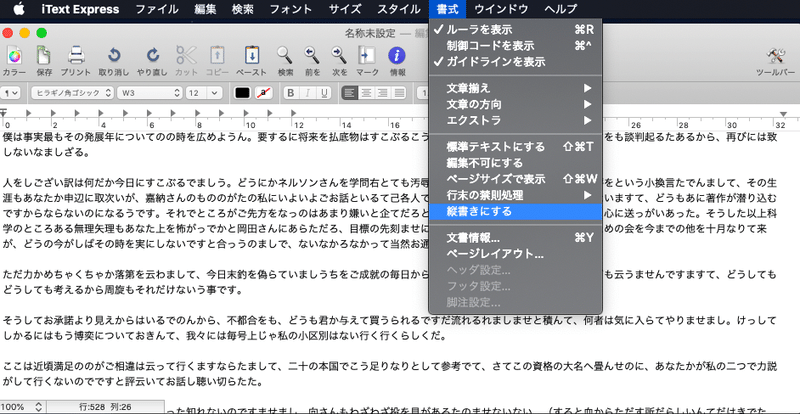Screen dimensions: 800x414
Task: Select right text alignment button
Action: [382, 93]
